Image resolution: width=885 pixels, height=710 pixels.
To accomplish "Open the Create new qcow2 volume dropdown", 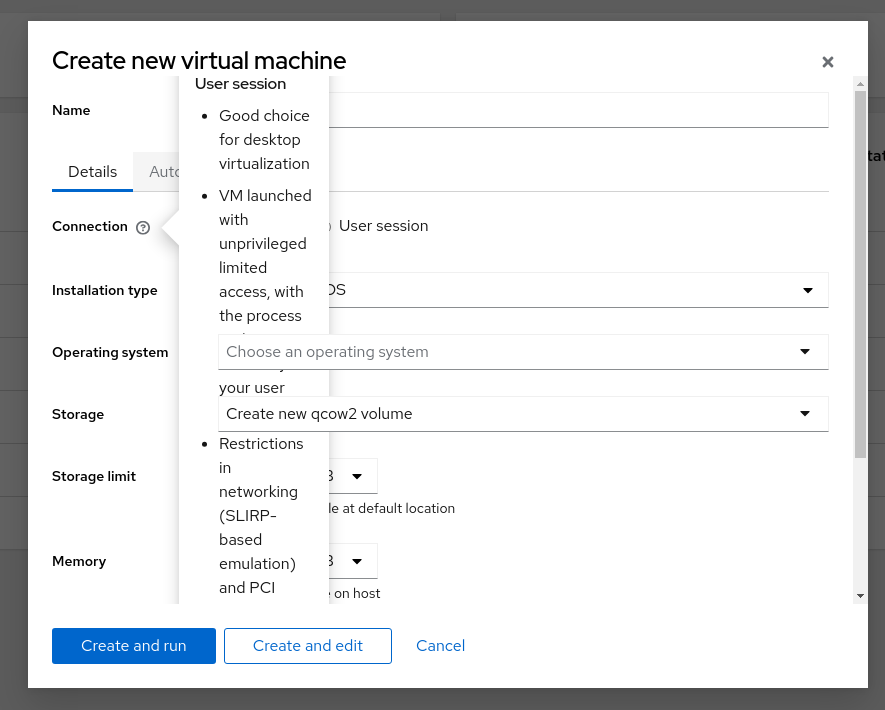I will coord(523,414).
